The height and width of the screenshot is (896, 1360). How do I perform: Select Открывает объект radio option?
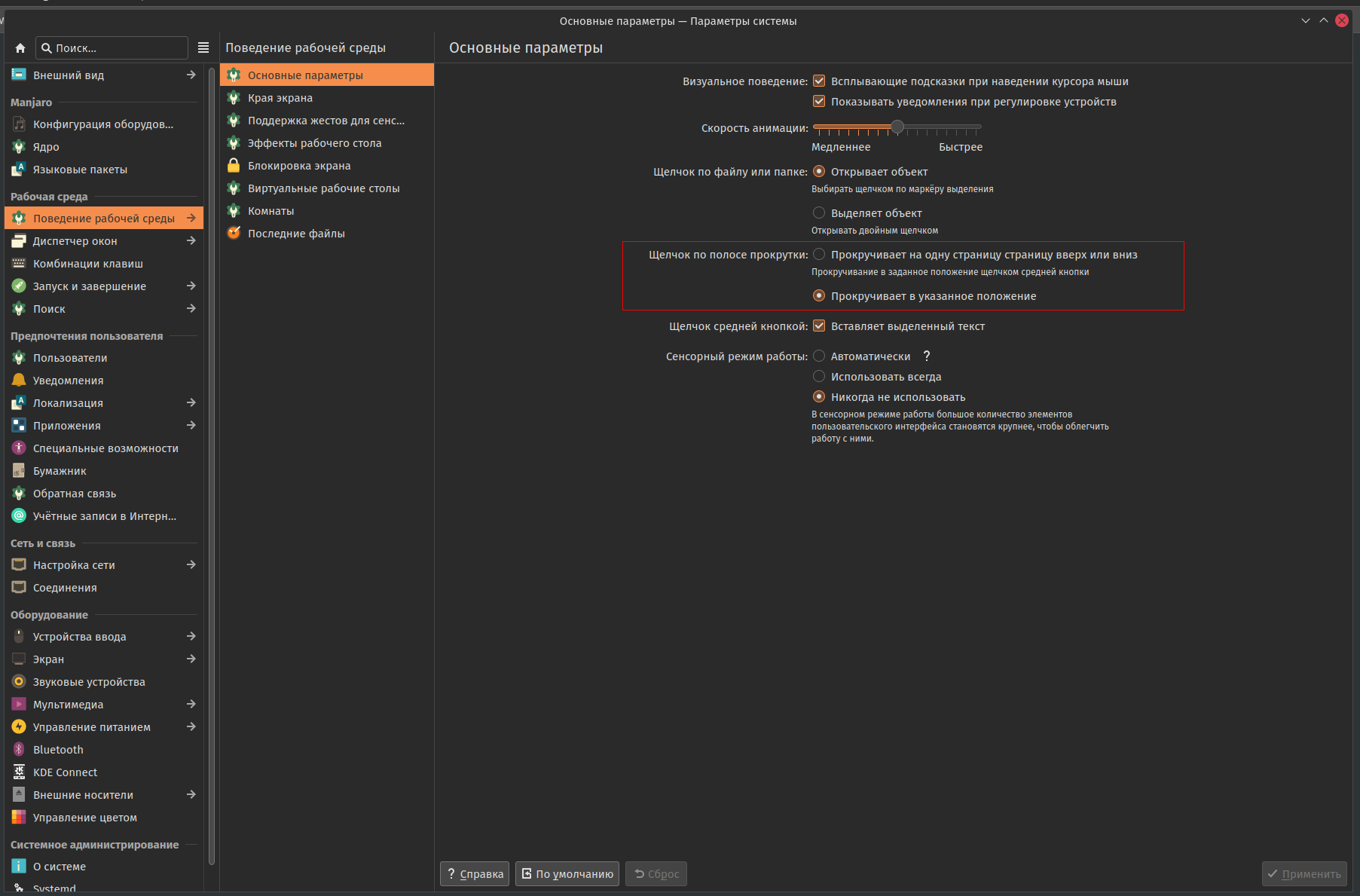[x=819, y=172]
